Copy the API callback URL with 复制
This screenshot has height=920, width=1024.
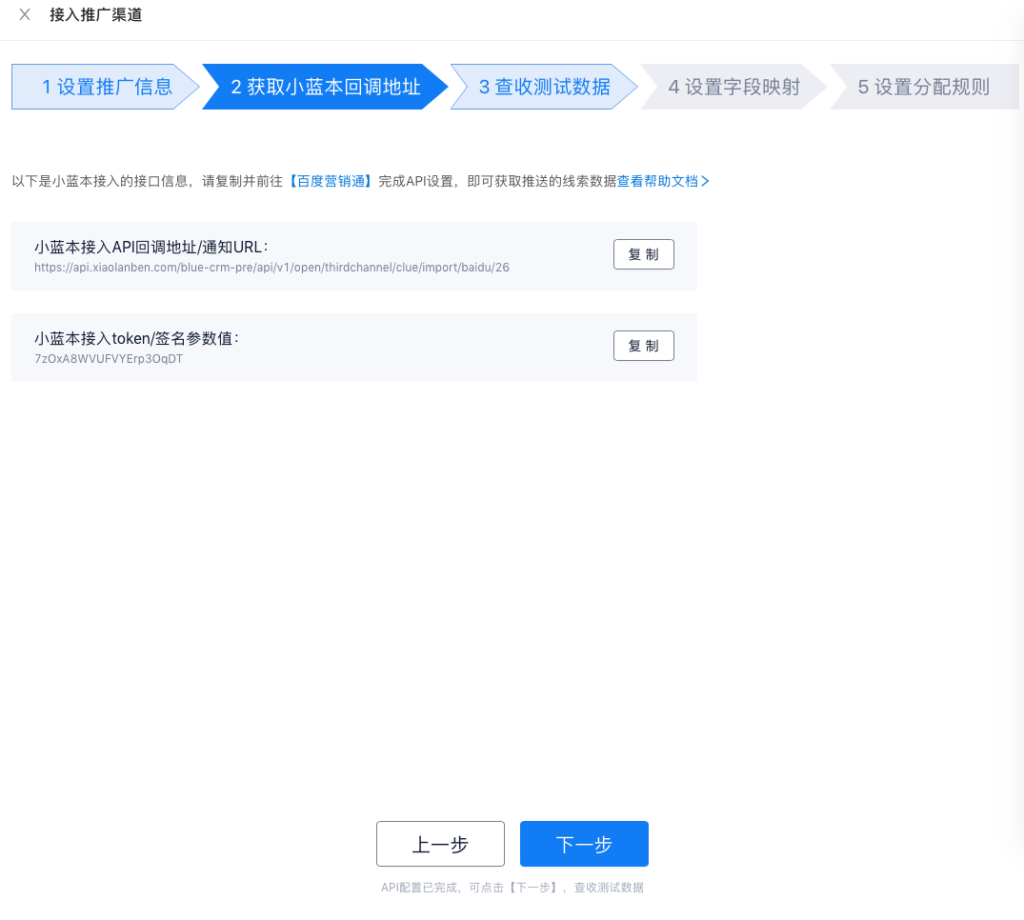tap(643, 255)
